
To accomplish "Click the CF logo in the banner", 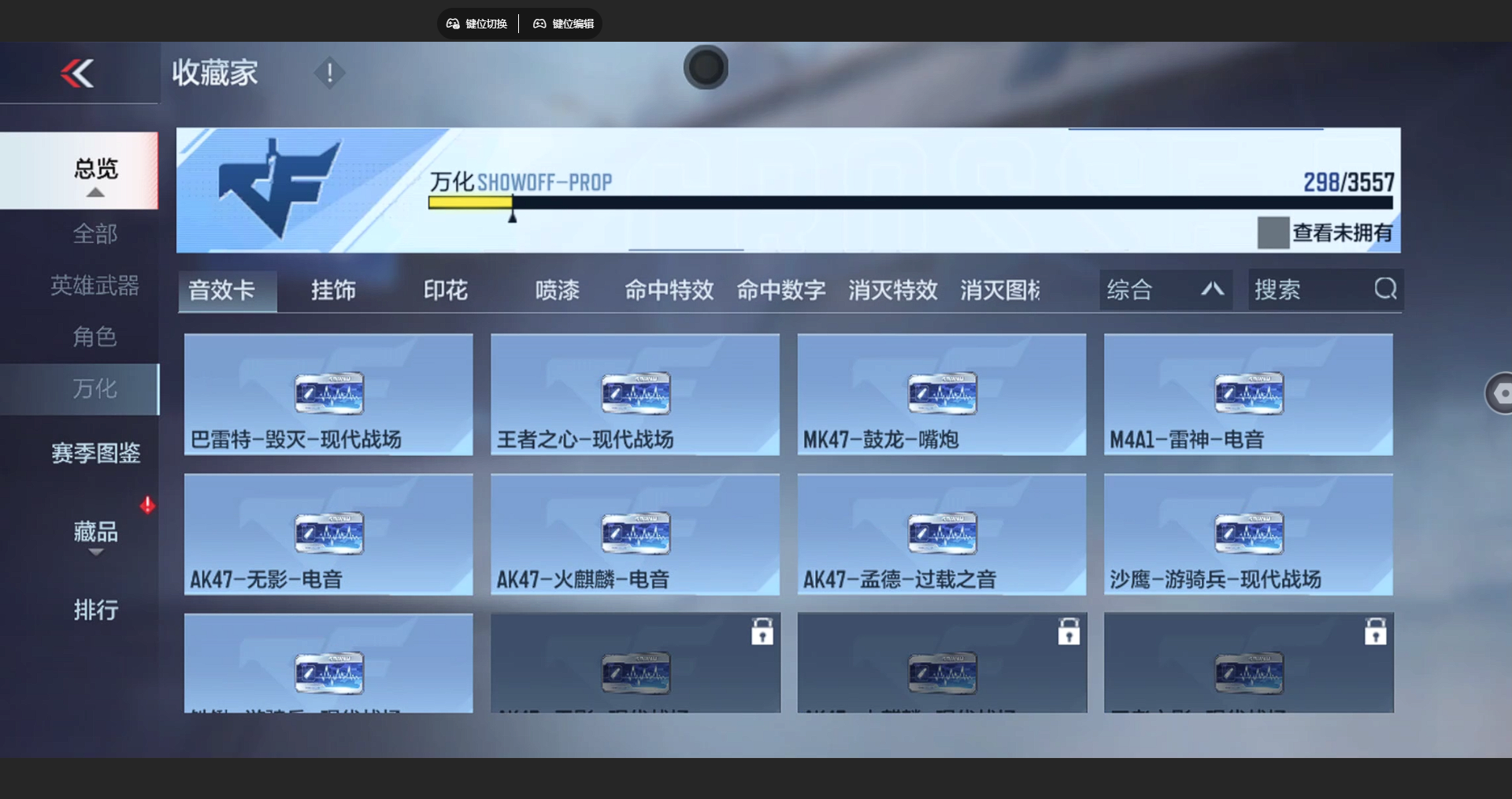I will [x=279, y=189].
